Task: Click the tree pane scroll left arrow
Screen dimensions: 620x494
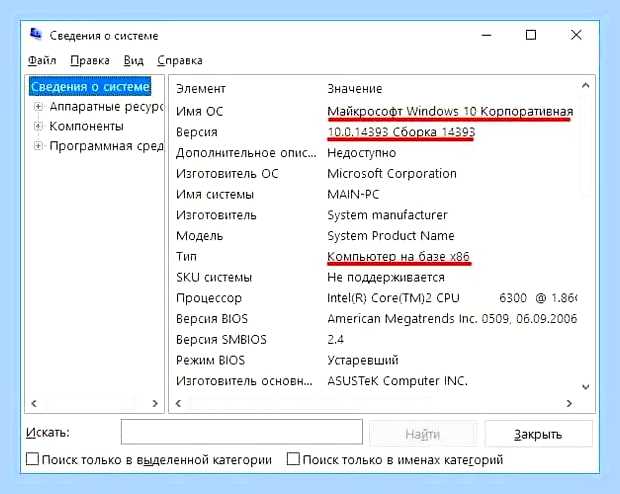Action: tap(34, 403)
